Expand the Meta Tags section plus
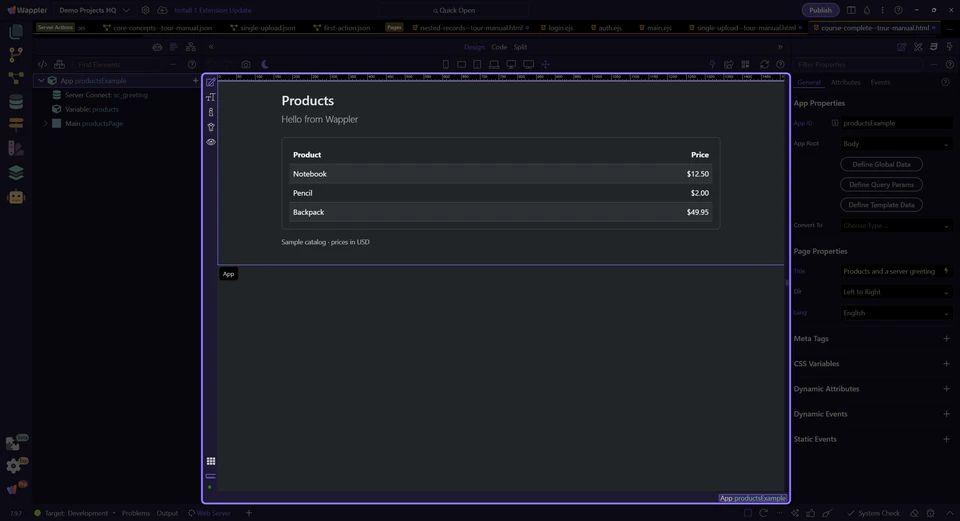 point(947,339)
